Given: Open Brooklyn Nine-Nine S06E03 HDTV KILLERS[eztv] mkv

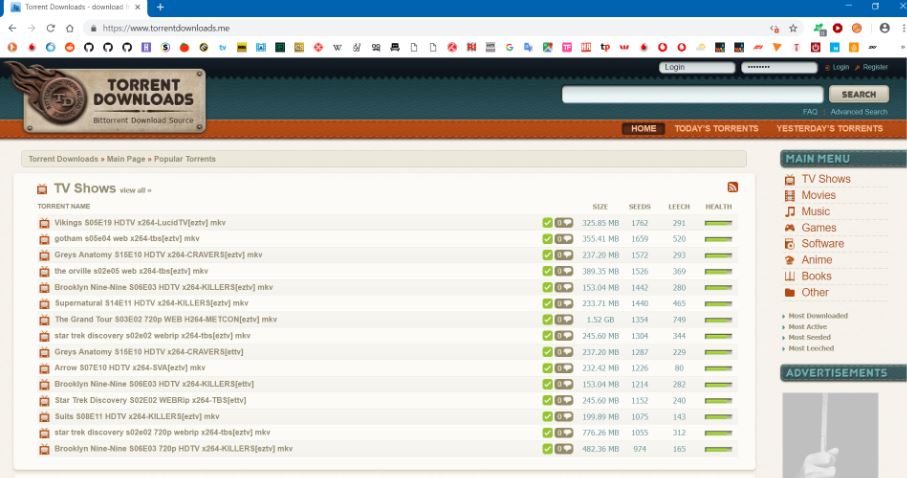Looking at the screenshot, I should coord(163,288).
